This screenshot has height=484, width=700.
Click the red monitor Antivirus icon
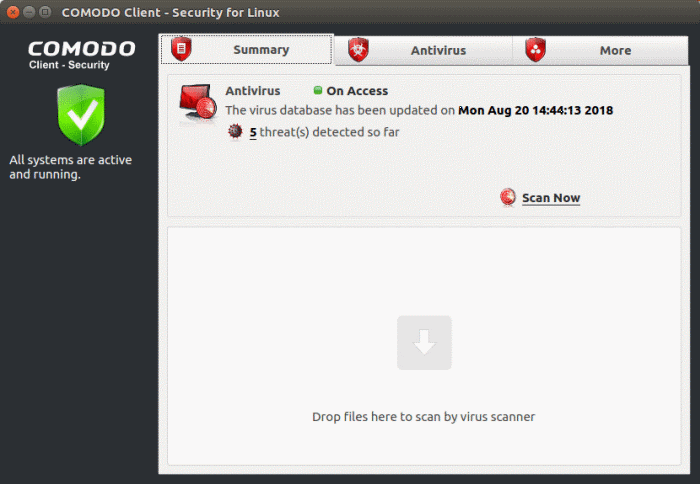(x=197, y=103)
